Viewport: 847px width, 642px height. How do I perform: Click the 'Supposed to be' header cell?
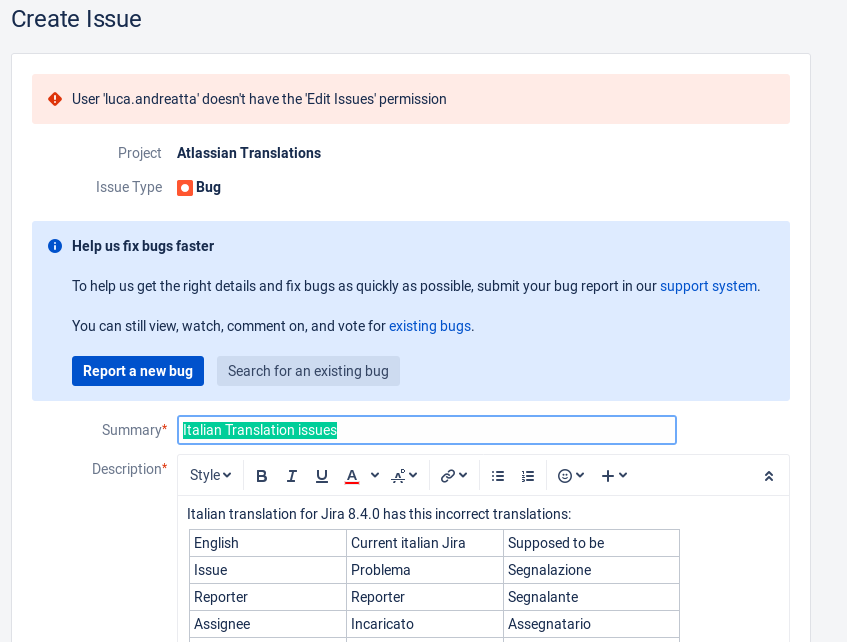[x=591, y=543]
